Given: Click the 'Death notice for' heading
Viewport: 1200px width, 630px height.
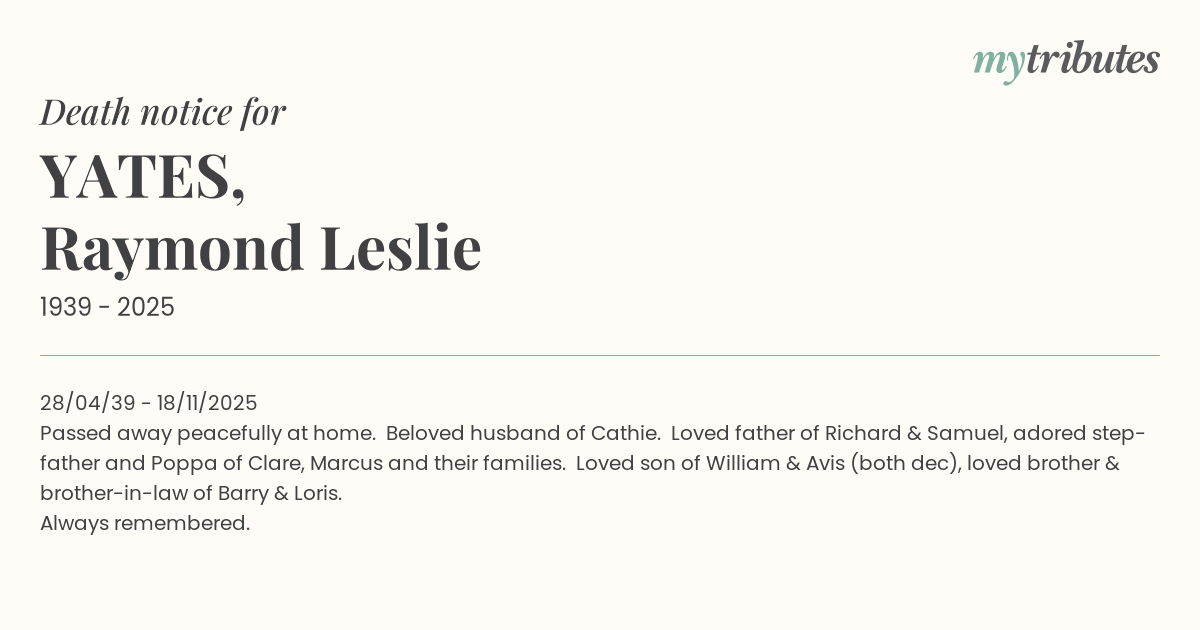Looking at the screenshot, I should (x=163, y=112).
